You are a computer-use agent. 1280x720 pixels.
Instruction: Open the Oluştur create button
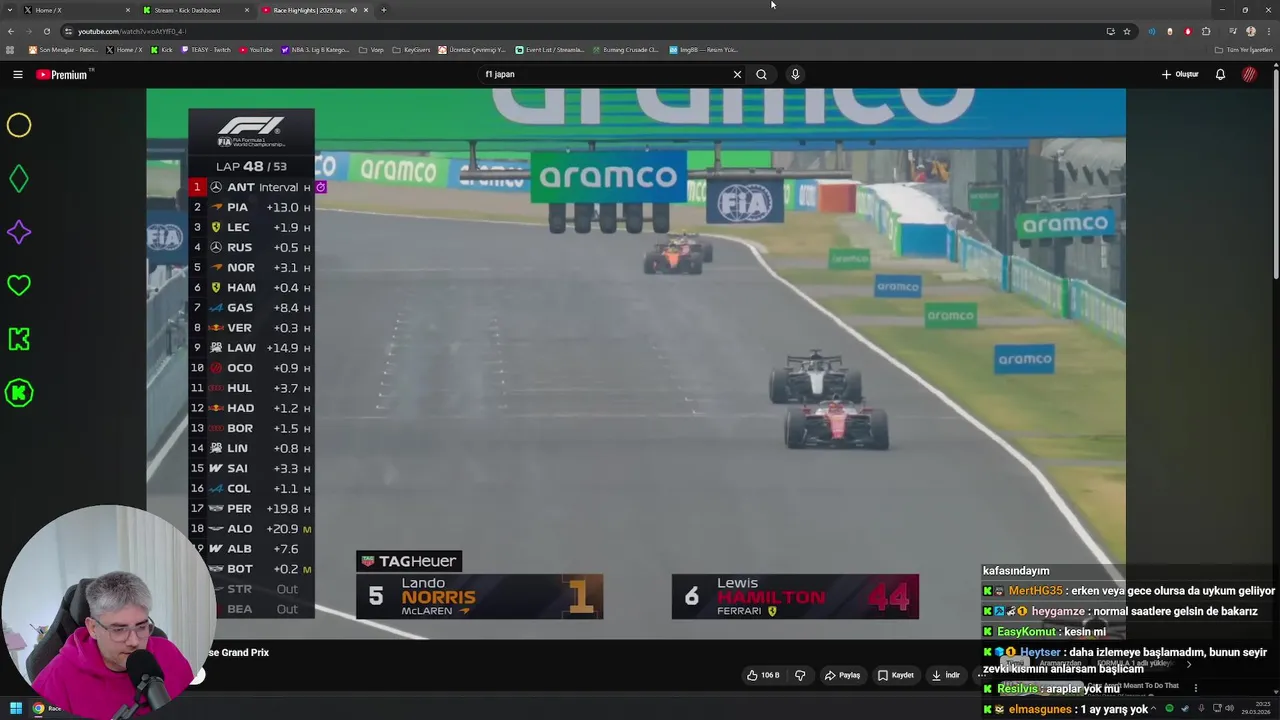[x=1180, y=74]
